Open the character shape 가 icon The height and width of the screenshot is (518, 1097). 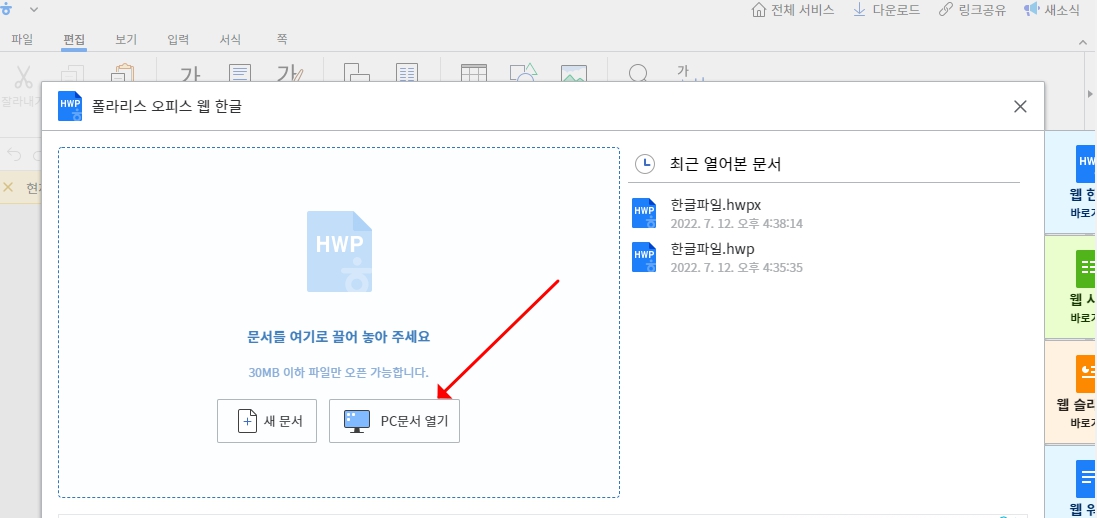pos(190,74)
